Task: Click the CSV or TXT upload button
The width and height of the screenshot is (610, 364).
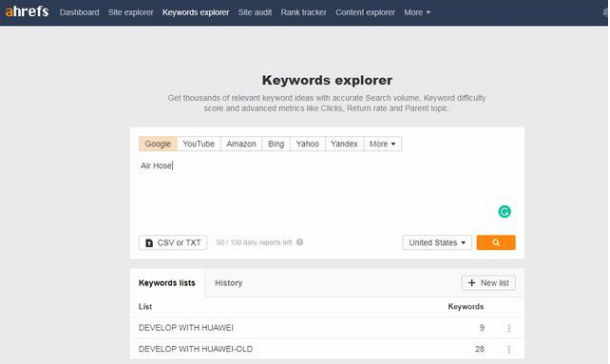Action: (x=173, y=242)
